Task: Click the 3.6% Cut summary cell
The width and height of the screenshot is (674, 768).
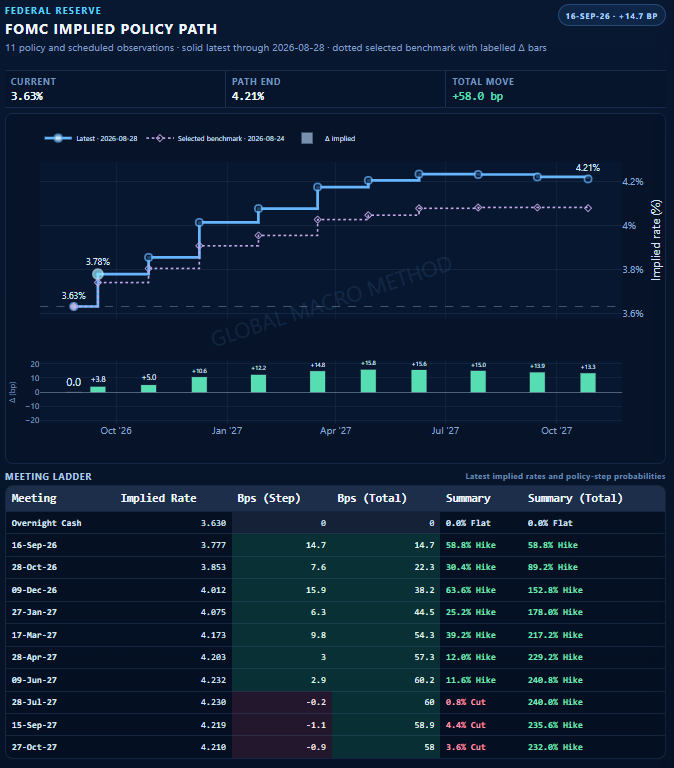Action: [x=466, y=747]
